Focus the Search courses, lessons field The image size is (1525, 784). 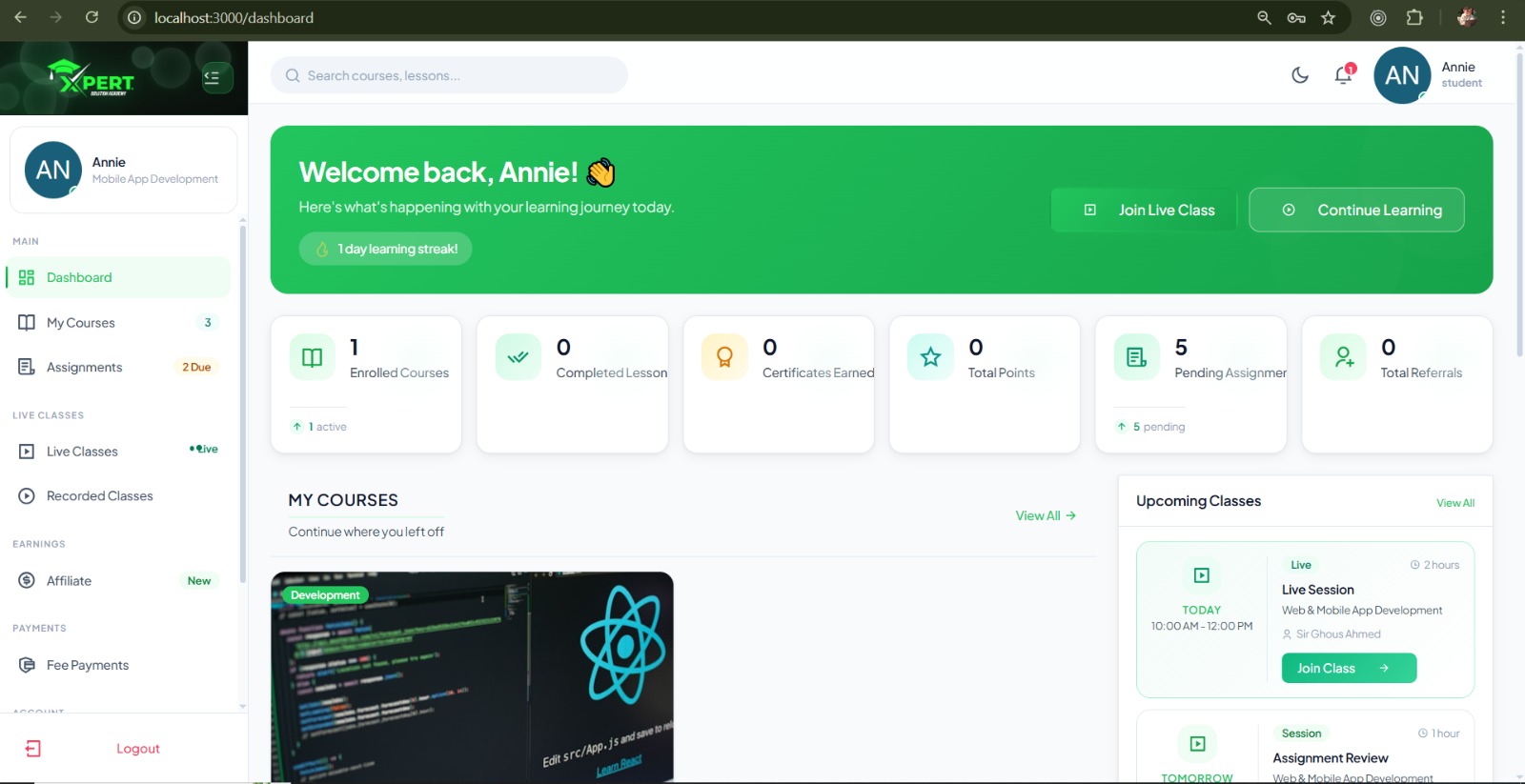tap(449, 75)
